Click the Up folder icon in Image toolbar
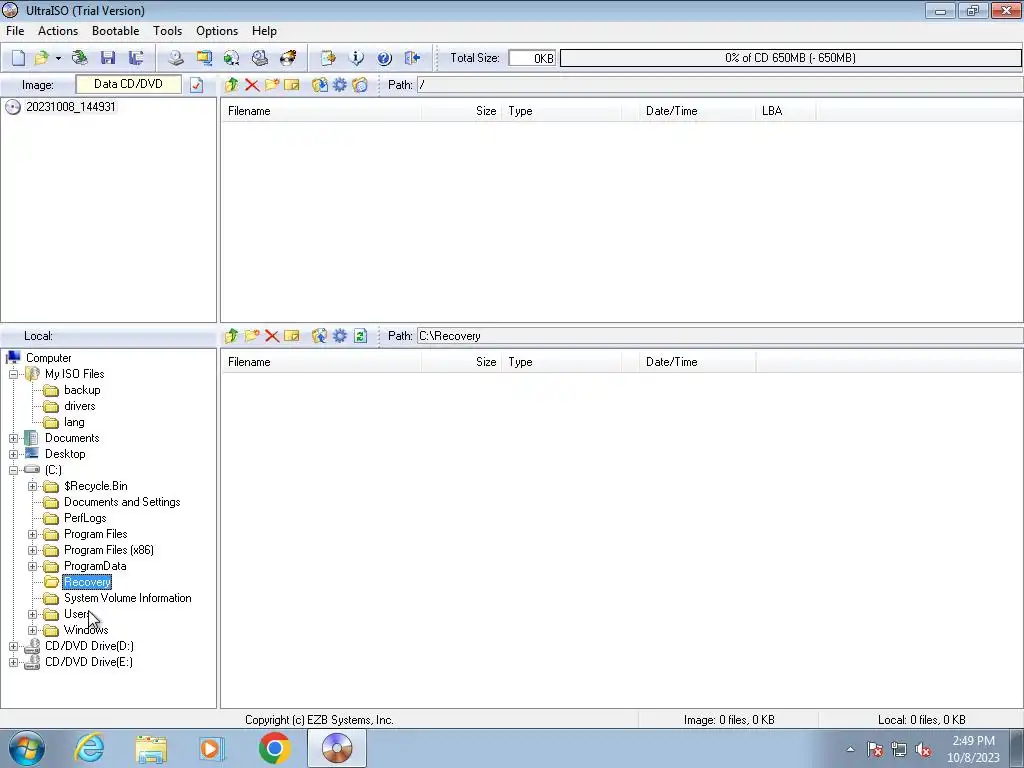The image size is (1024, 768). click(x=231, y=85)
